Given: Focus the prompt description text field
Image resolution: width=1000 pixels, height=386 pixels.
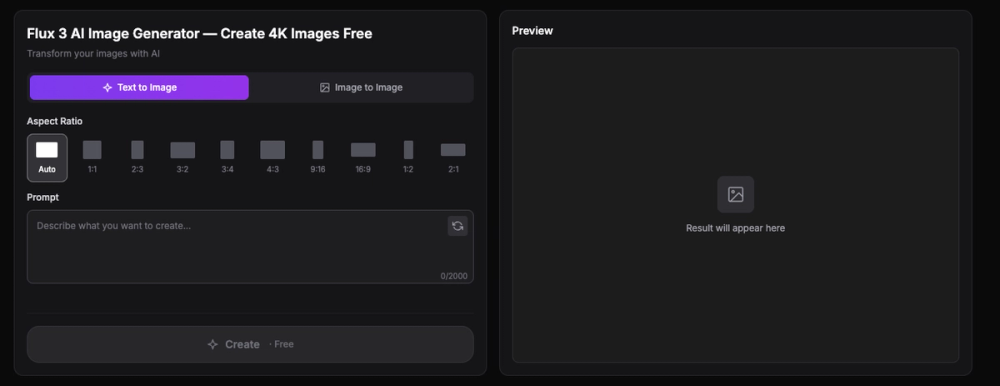Looking at the screenshot, I should click(x=250, y=246).
